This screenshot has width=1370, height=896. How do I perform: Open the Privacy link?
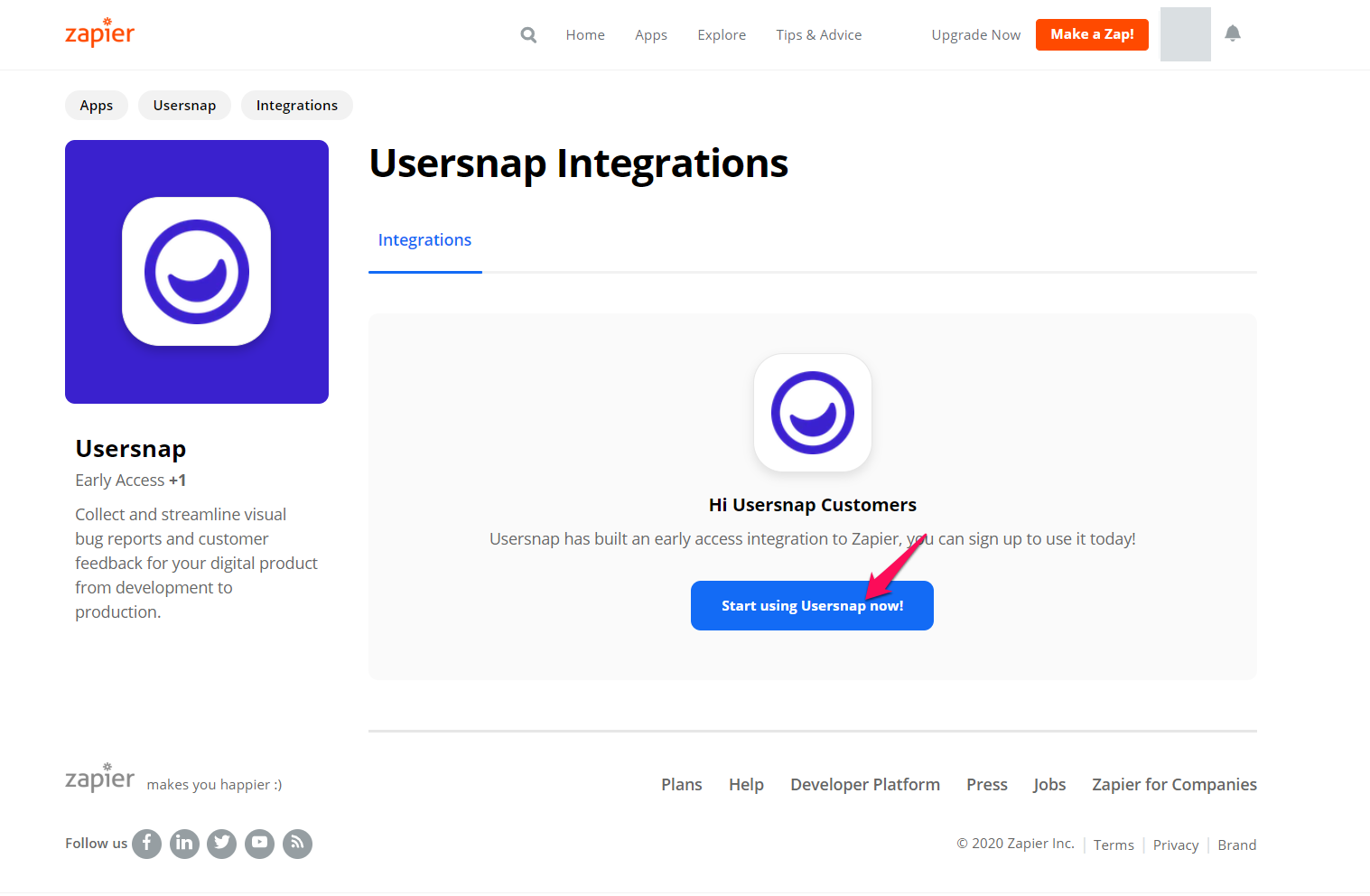click(1176, 845)
